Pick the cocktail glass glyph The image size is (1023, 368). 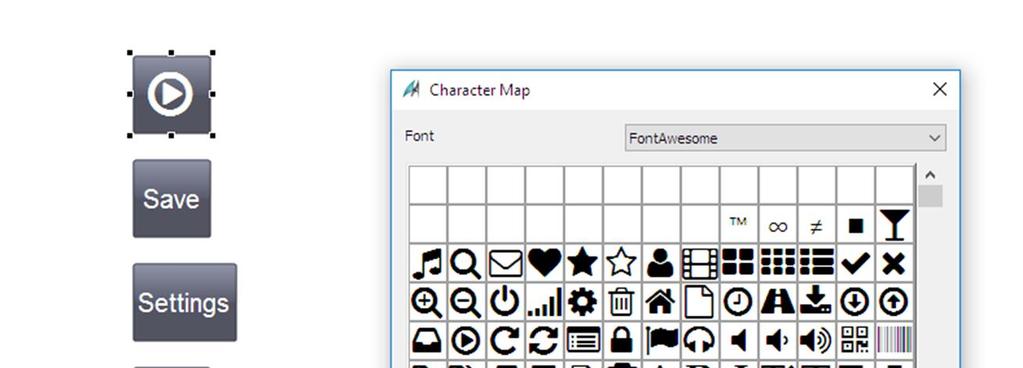tap(894, 225)
